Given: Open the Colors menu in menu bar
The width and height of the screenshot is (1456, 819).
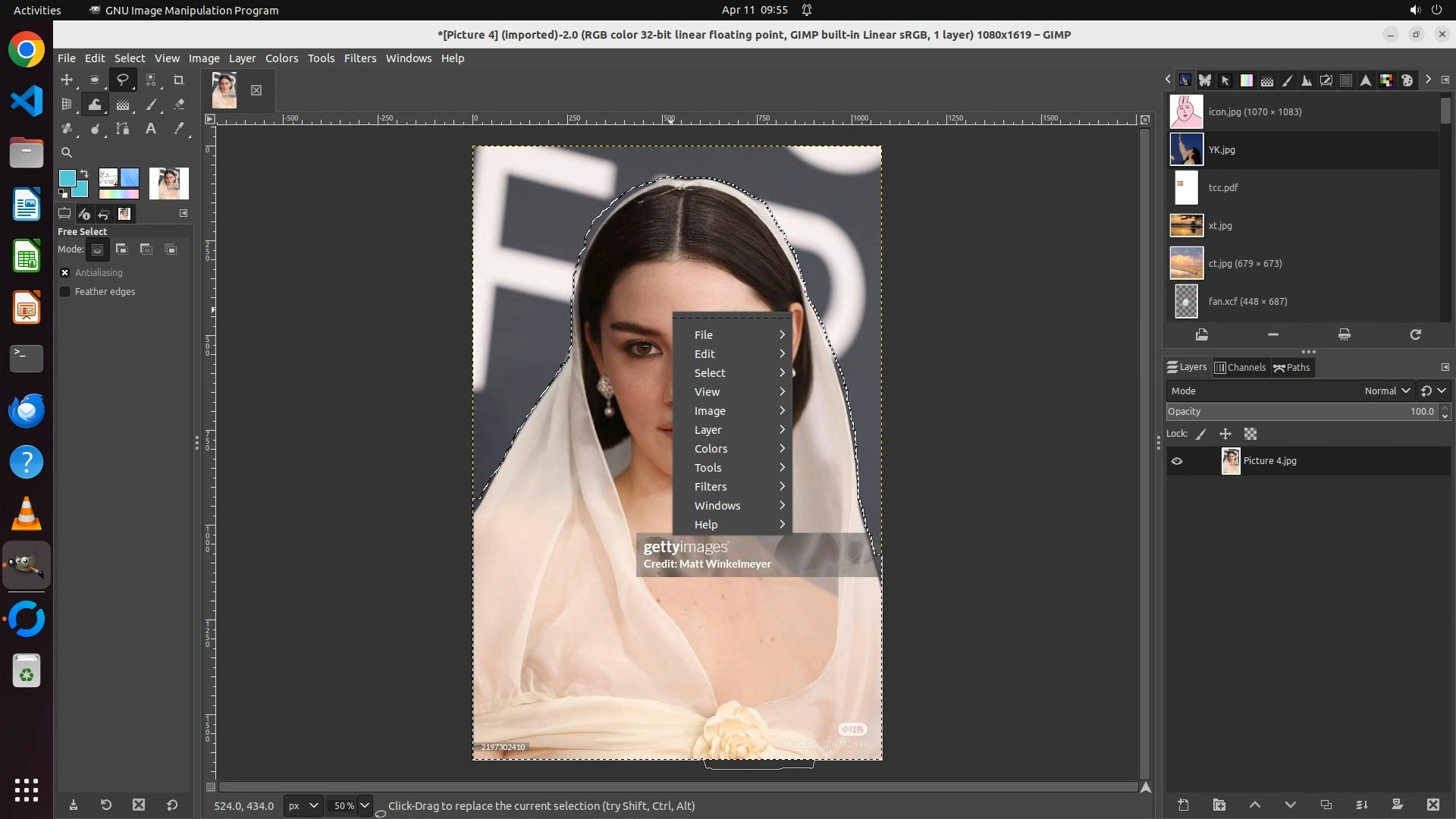Looking at the screenshot, I should [281, 58].
